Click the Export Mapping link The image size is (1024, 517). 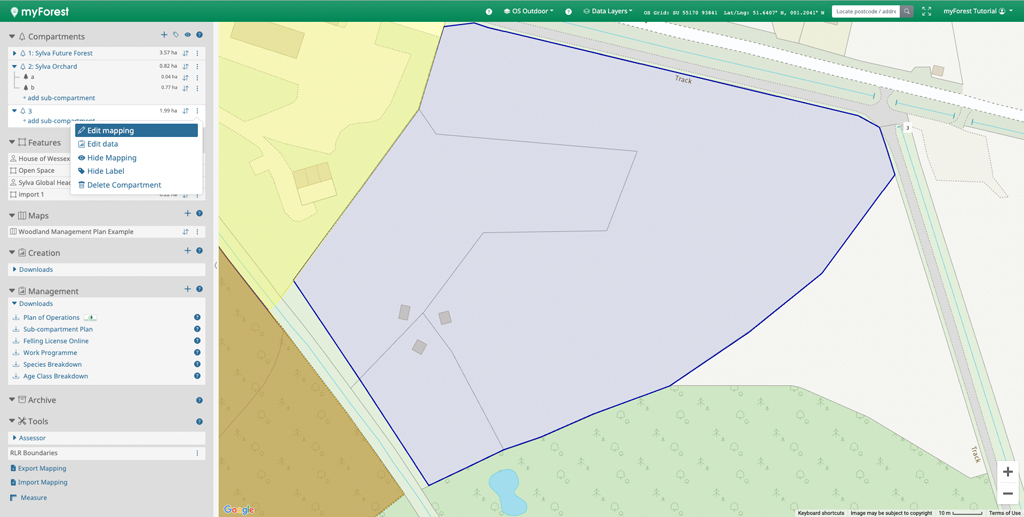(42, 468)
